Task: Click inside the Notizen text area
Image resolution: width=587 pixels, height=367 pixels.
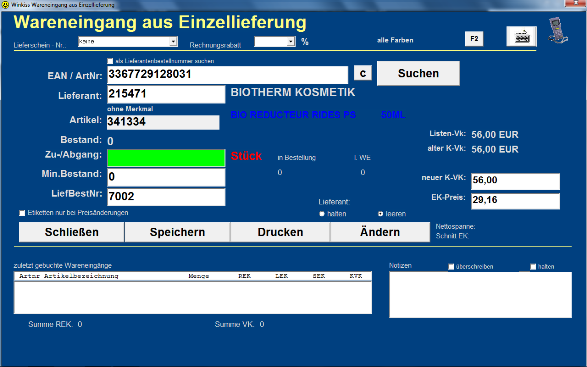Action: 481,295
